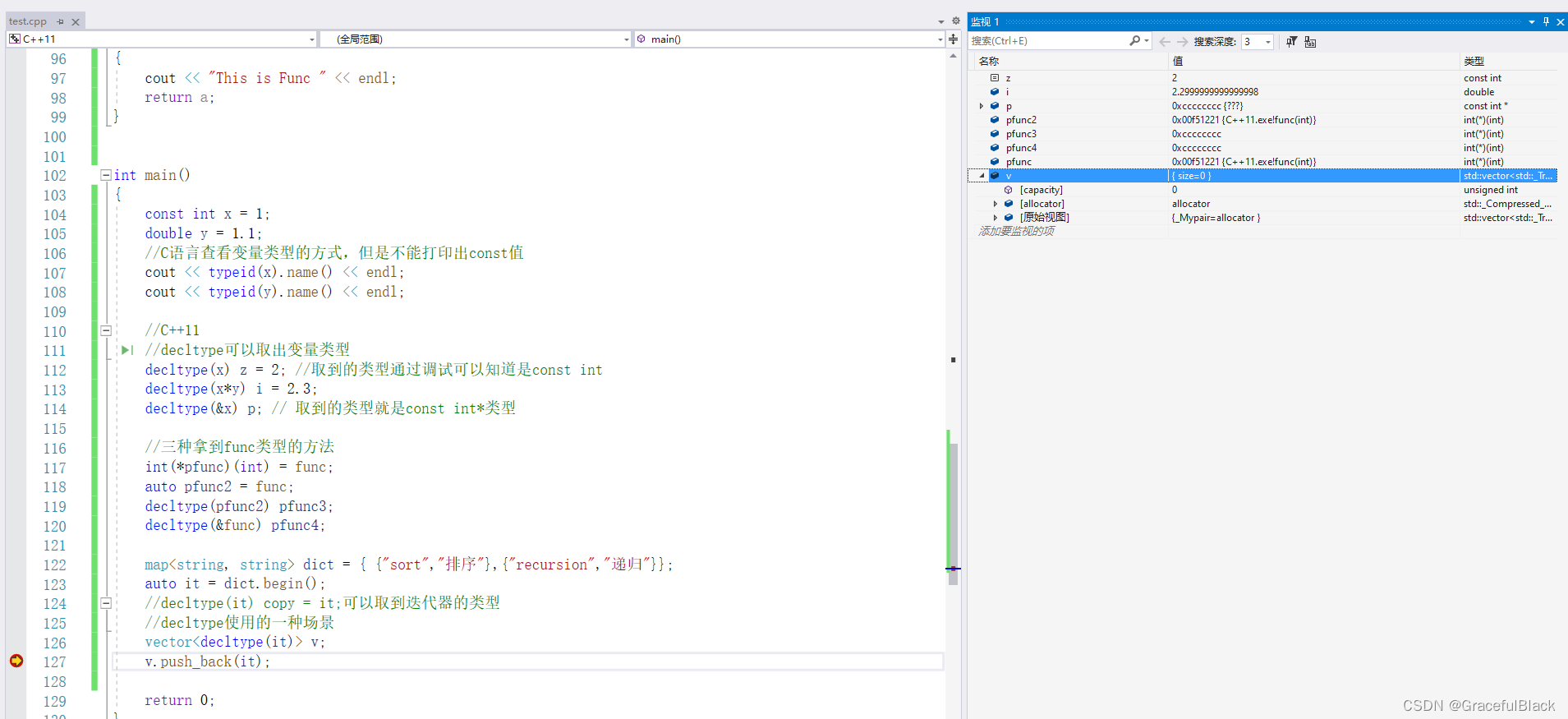Close the test.cpp tab
The height and width of the screenshot is (719, 1568).
pos(76,21)
